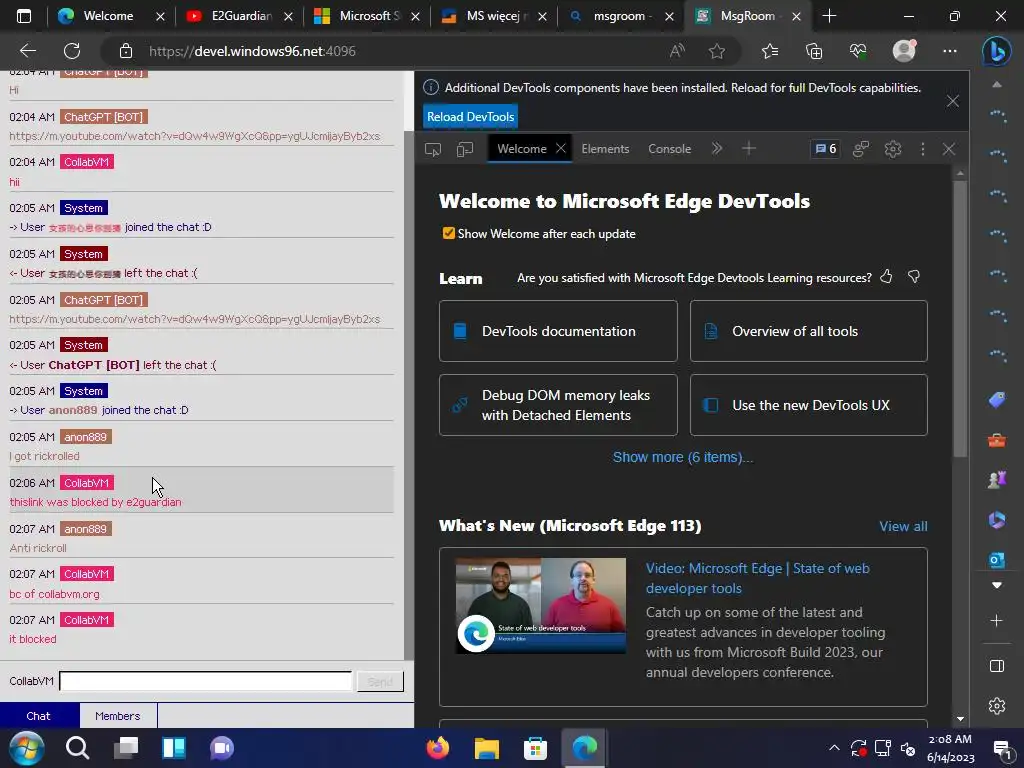Open Firefox from the taskbar

[438, 748]
